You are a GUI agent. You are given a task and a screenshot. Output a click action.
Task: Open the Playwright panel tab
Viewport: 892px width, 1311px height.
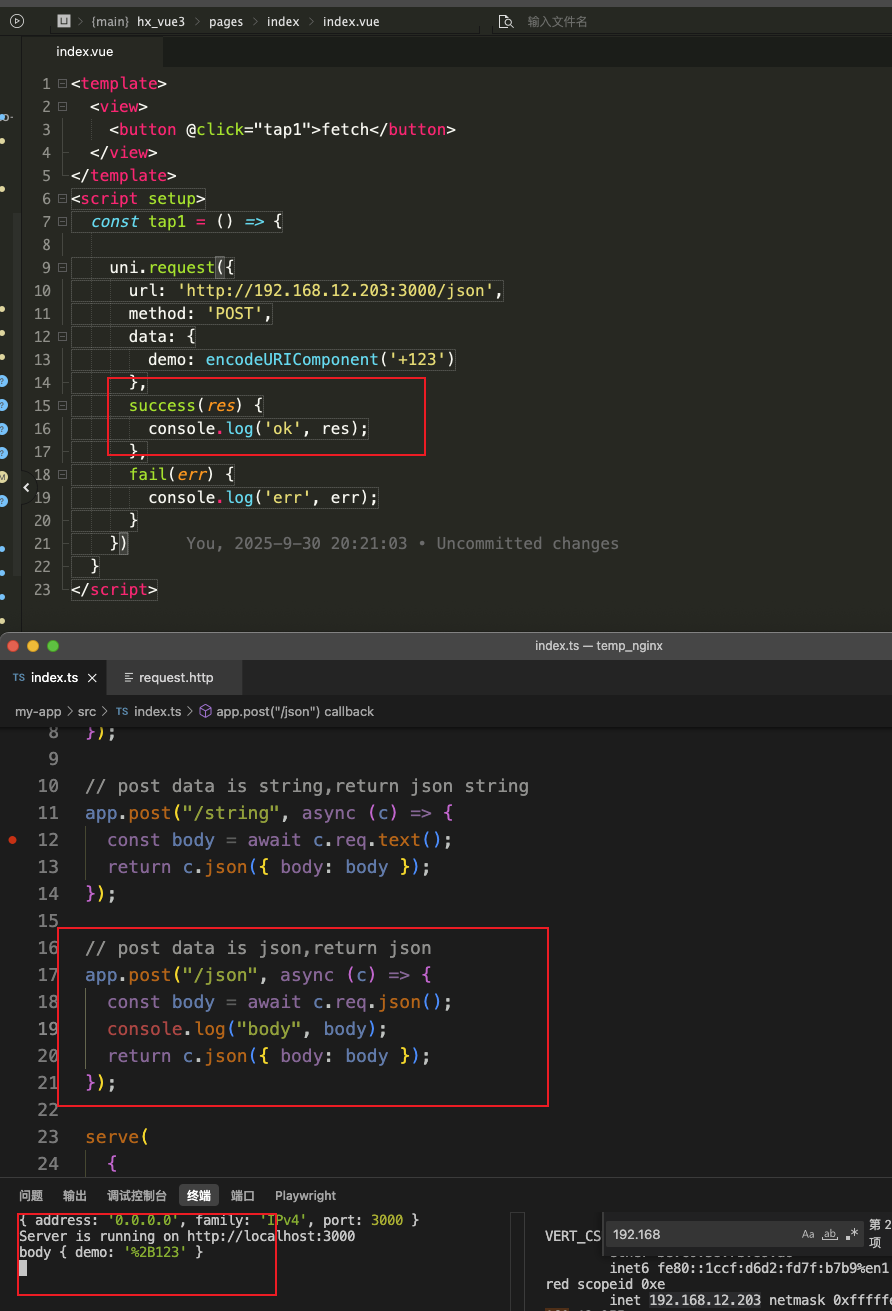pyautogui.click(x=305, y=1196)
